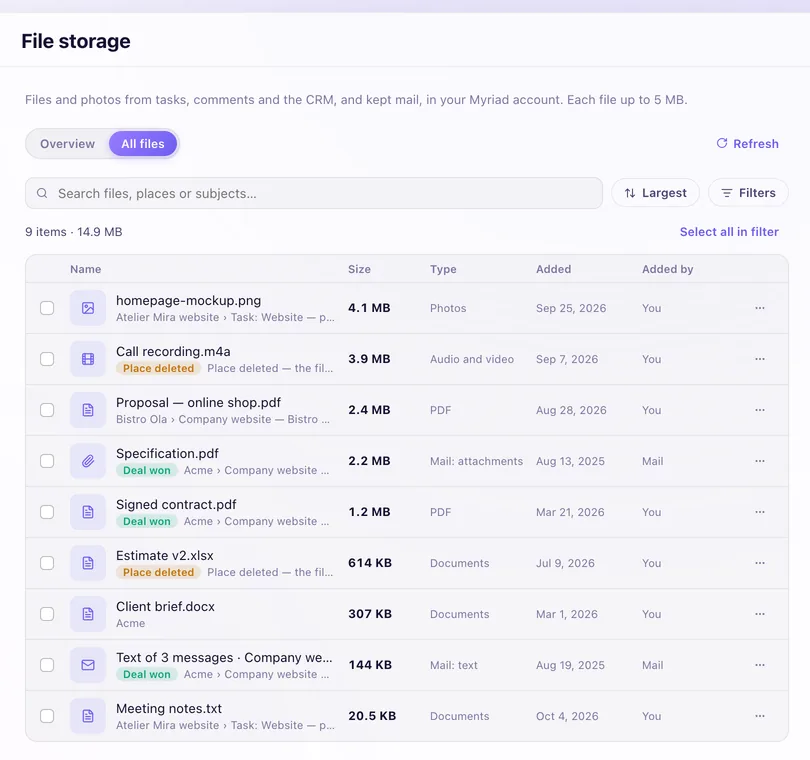
Task: Click the Estimate v2.xlsx file name
Action: click(x=165, y=555)
